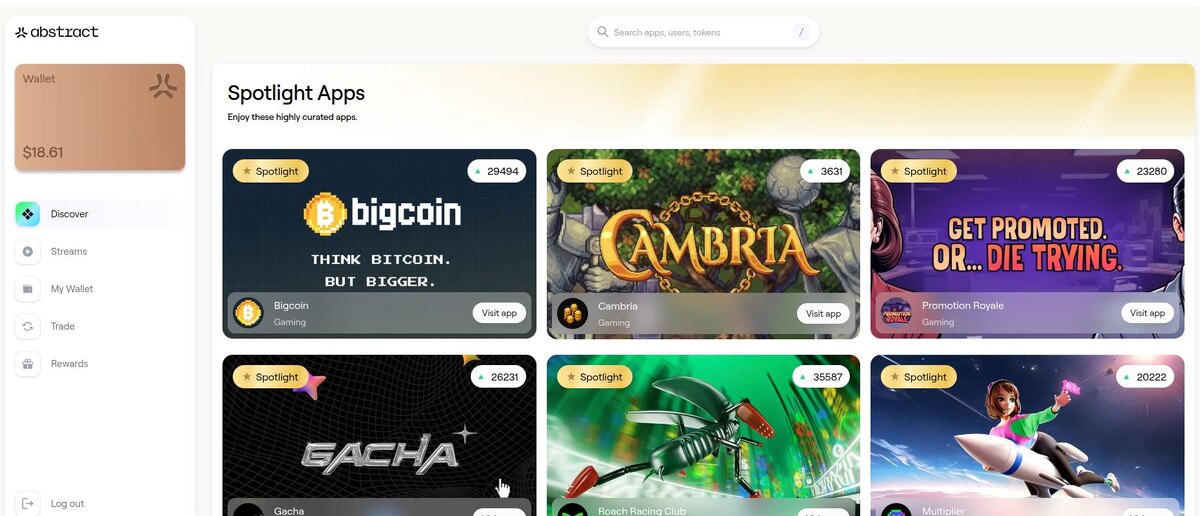Screen dimensions: 1200x516
Task: Click the Log out icon
Action: click(x=28, y=503)
